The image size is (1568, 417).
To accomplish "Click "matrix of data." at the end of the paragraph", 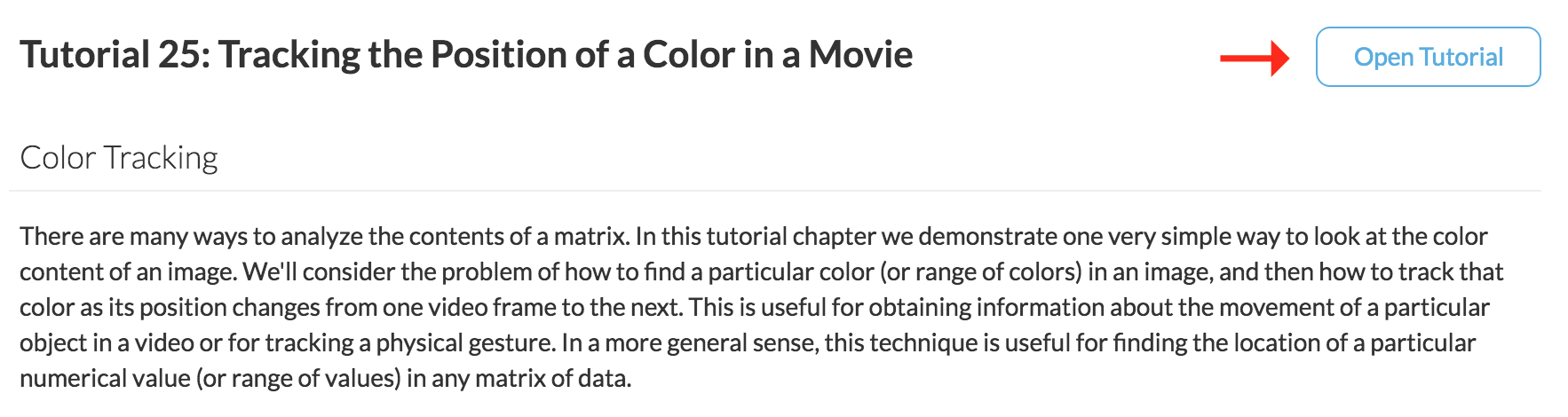I will [553, 378].
